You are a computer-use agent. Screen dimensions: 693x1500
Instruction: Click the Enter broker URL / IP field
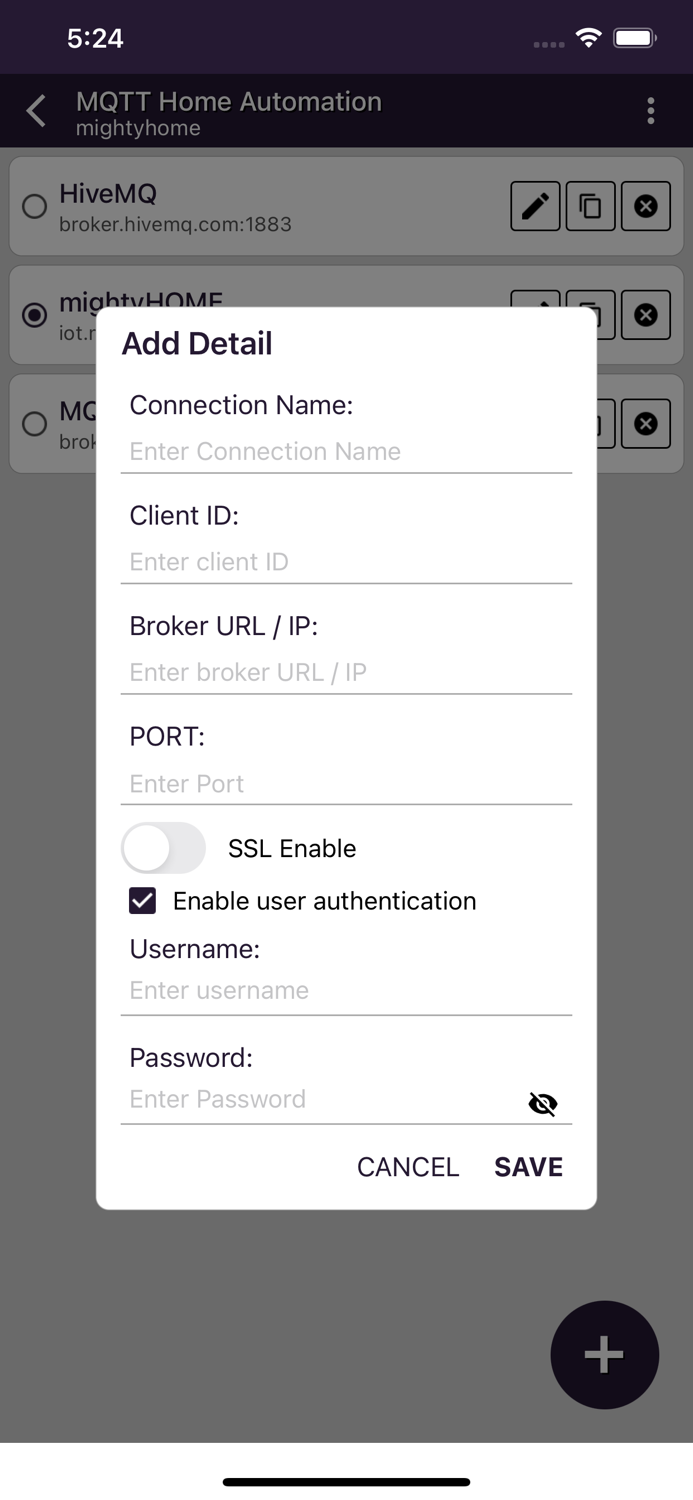[346, 672]
